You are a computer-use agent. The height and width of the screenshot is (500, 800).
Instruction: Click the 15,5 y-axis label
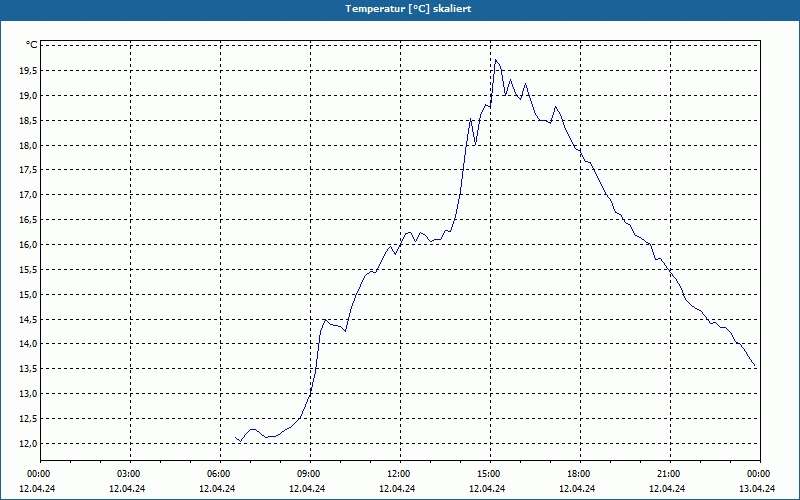[x=28, y=269]
